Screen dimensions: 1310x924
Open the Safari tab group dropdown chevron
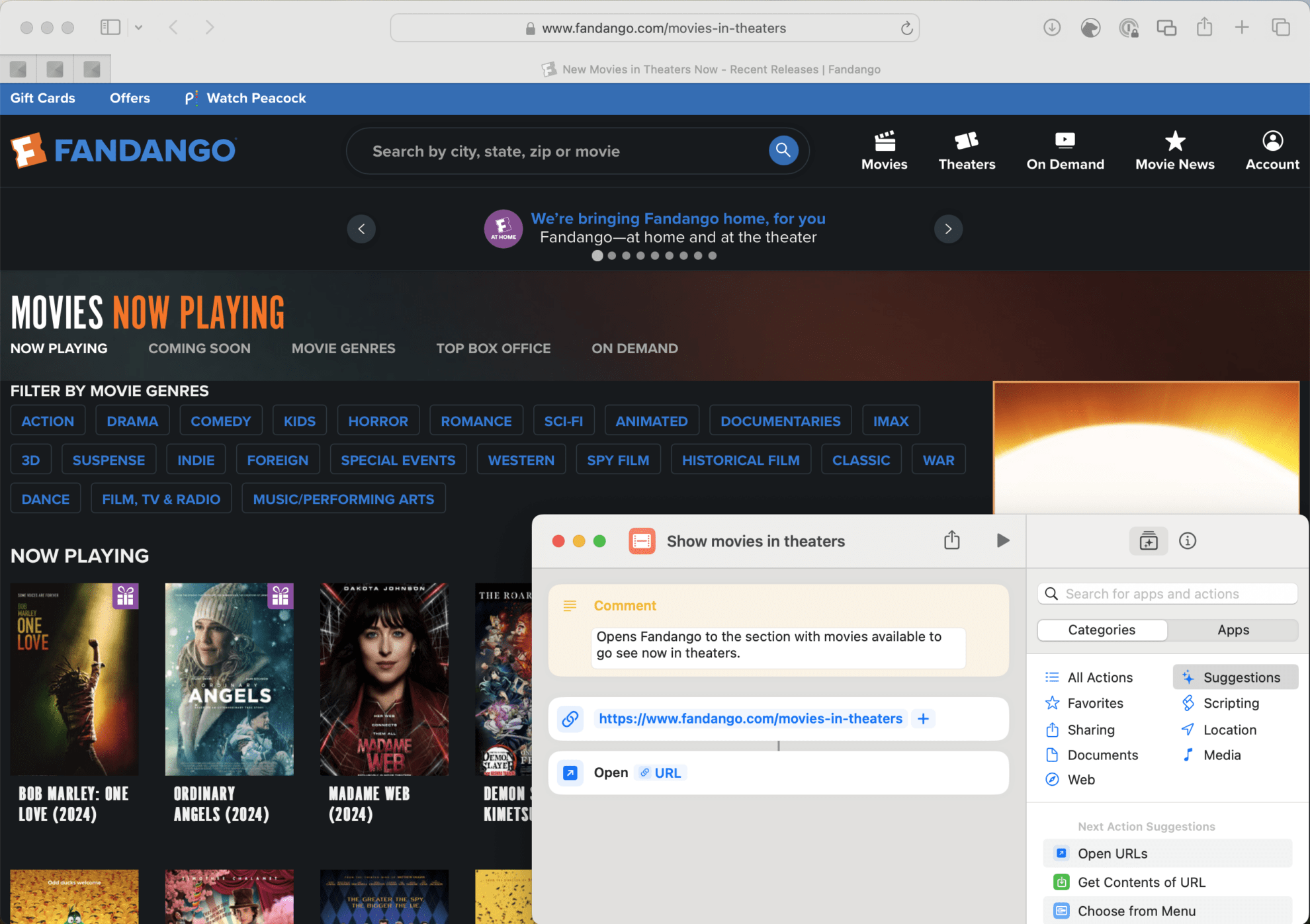pos(138,27)
